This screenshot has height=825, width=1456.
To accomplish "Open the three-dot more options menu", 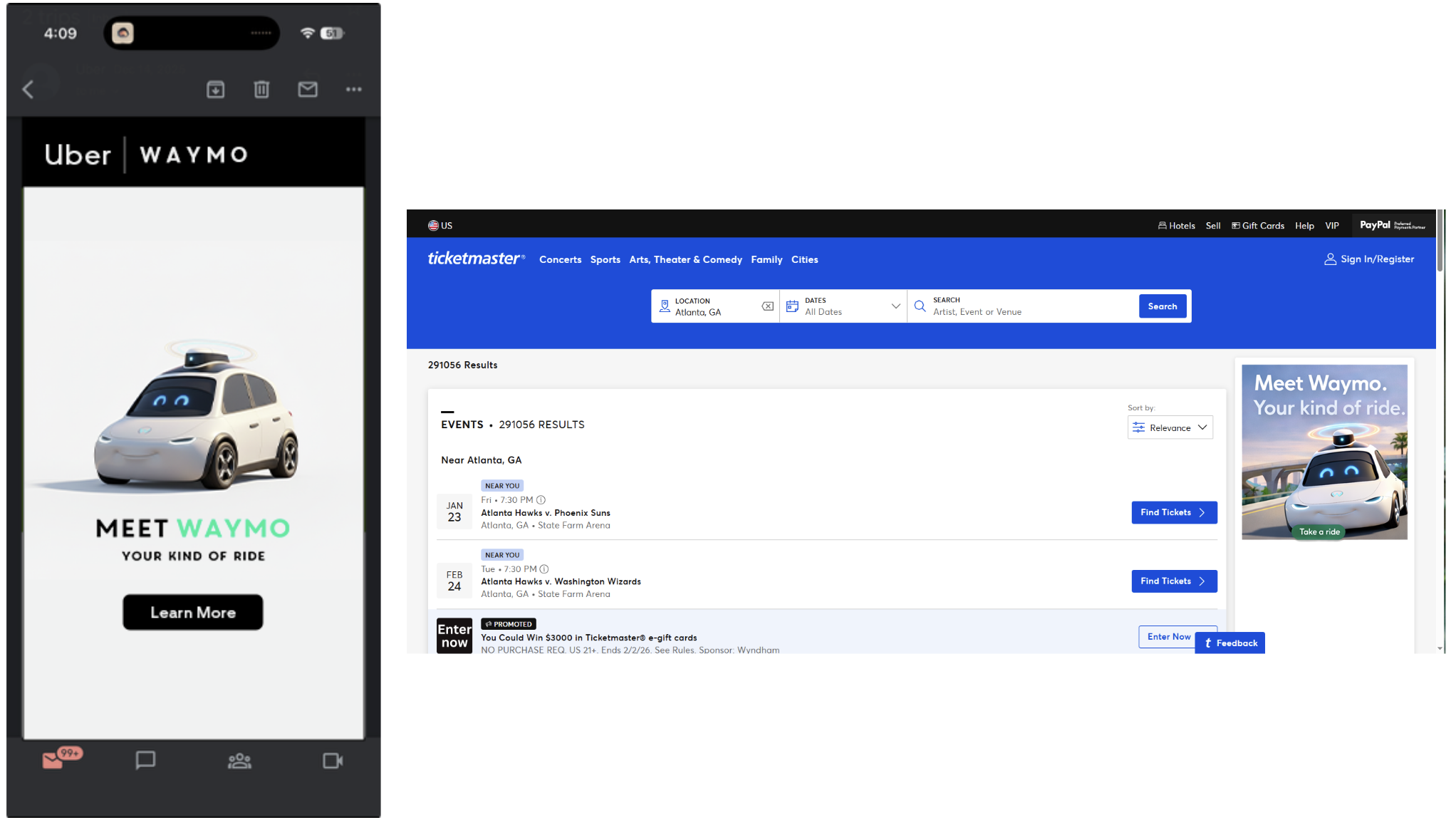I will [x=354, y=90].
